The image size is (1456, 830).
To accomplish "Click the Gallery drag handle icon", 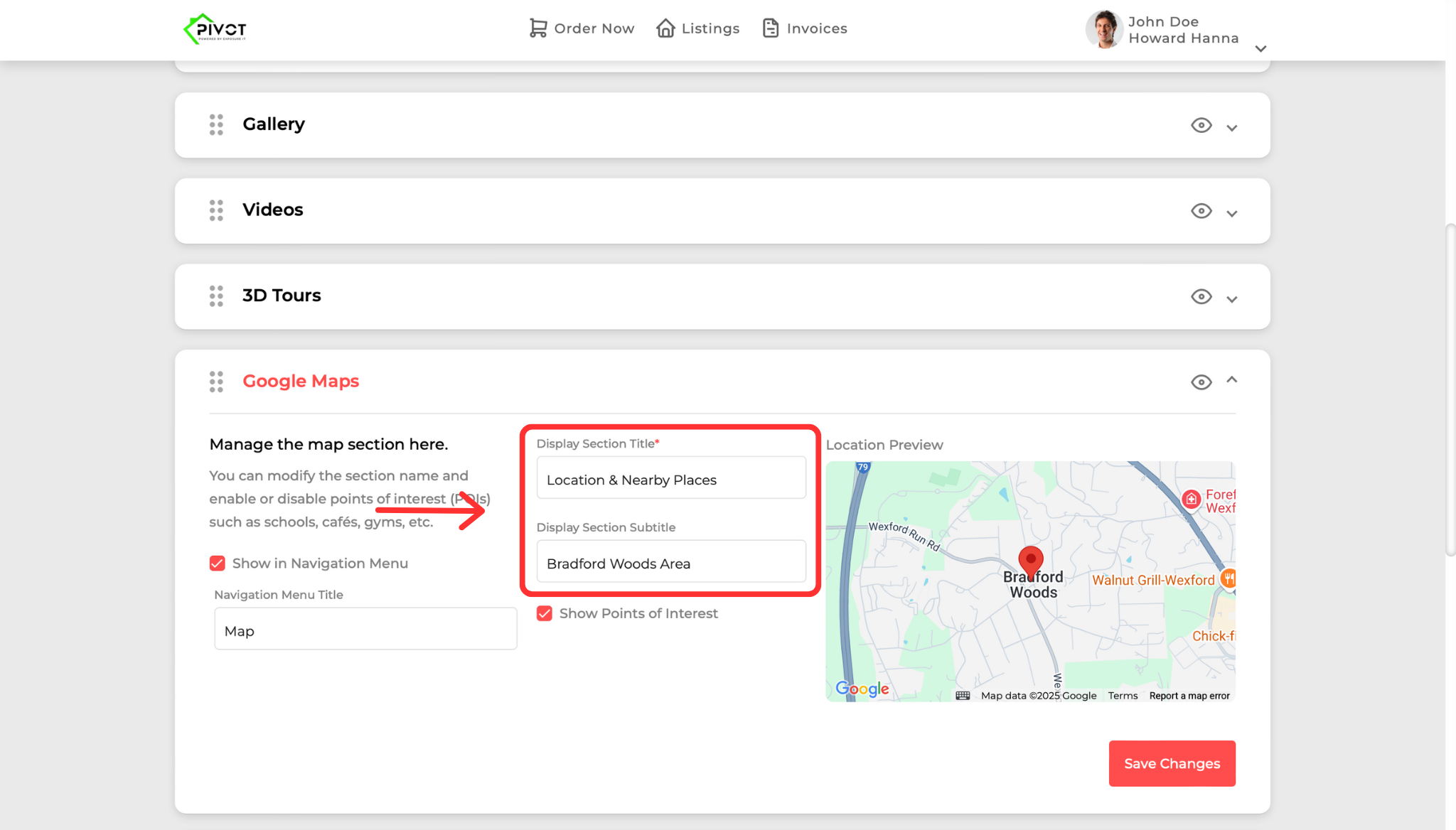I will pyautogui.click(x=216, y=124).
